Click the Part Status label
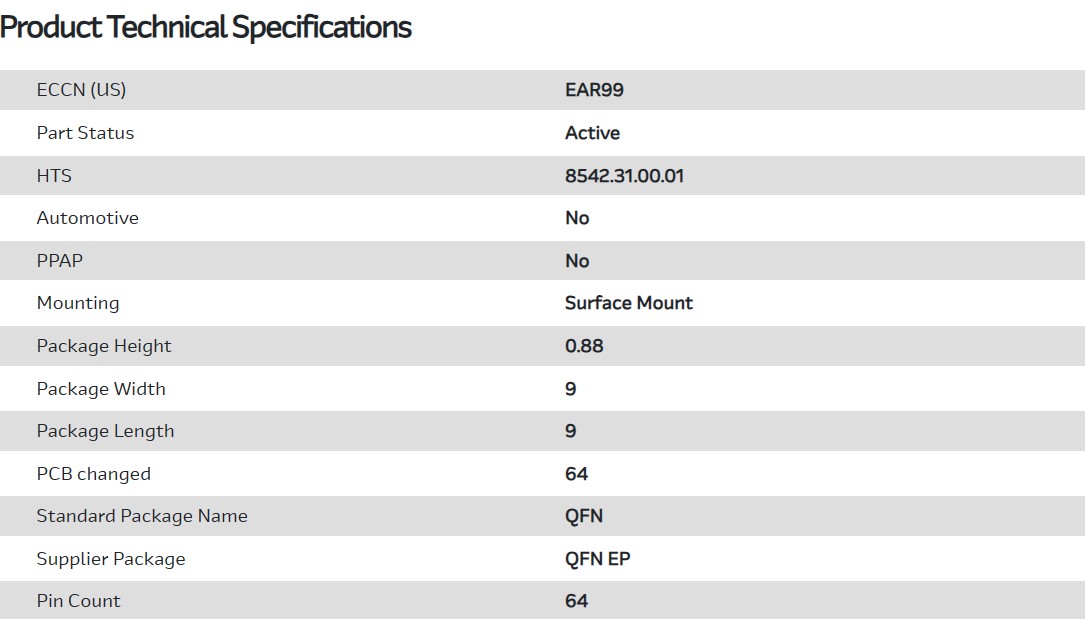Screen dimensions: 1085x619 click(x=85, y=133)
